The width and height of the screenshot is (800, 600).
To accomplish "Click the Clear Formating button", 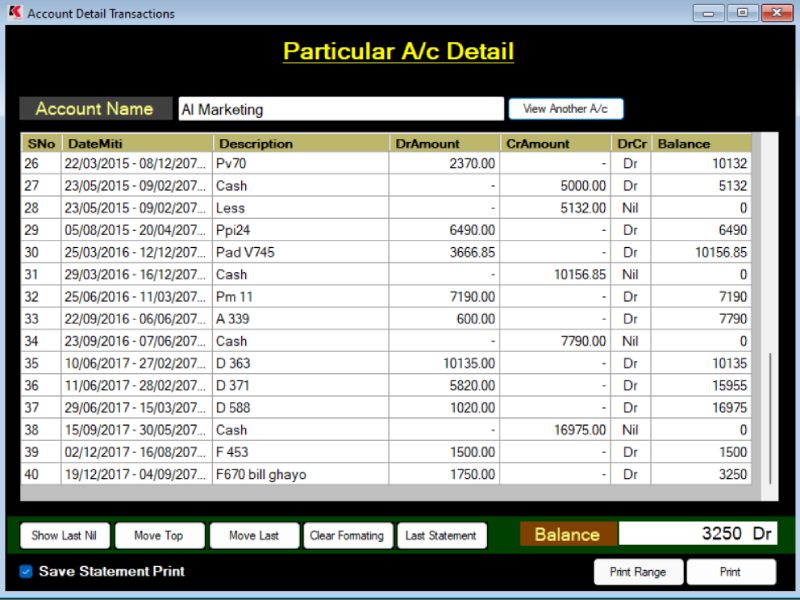I will [347, 536].
